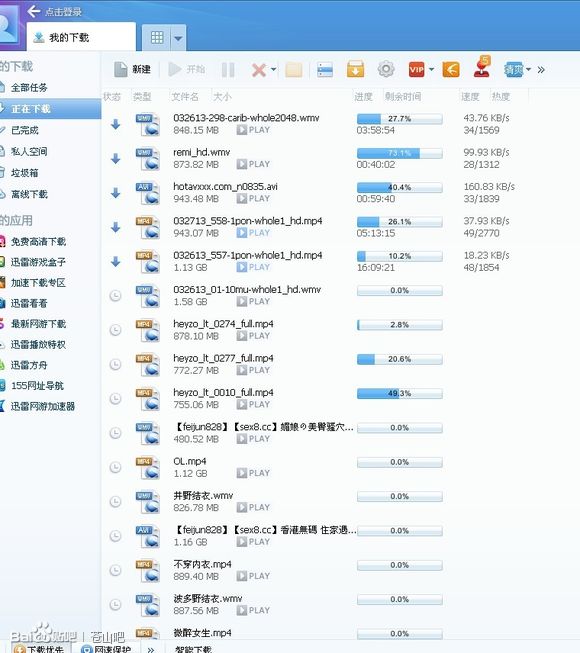
Task: Click the 27.7% progress bar in first row
Action: 400,119
